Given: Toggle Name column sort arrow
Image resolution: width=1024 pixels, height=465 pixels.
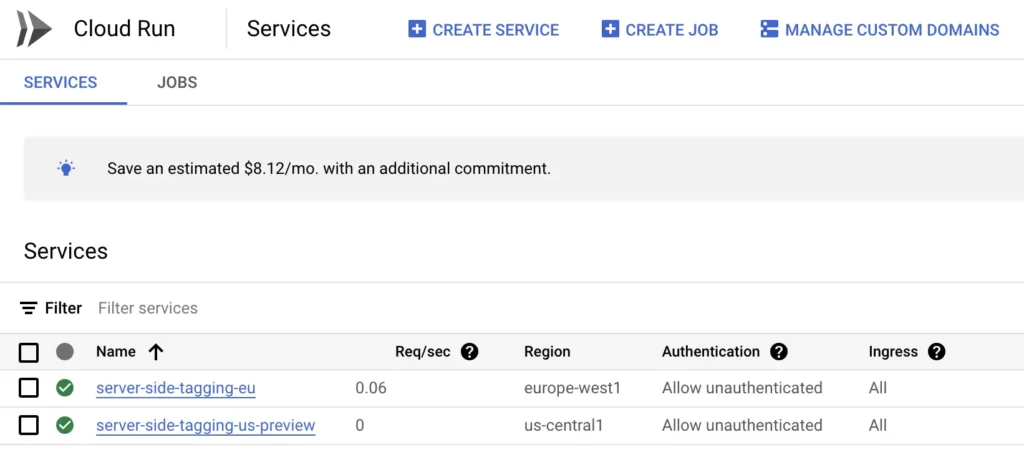Looking at the screenshot, I should click(155, 352).
